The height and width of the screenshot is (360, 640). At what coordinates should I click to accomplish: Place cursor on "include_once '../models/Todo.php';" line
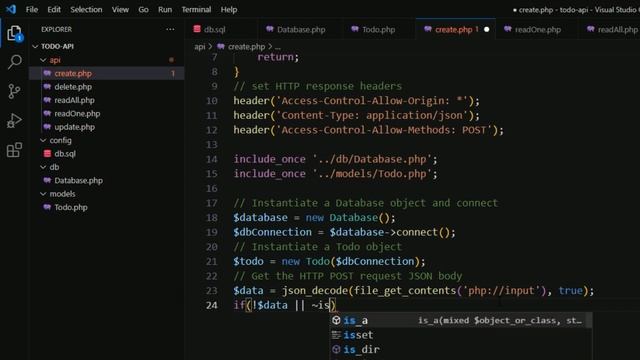coord(335,174)
